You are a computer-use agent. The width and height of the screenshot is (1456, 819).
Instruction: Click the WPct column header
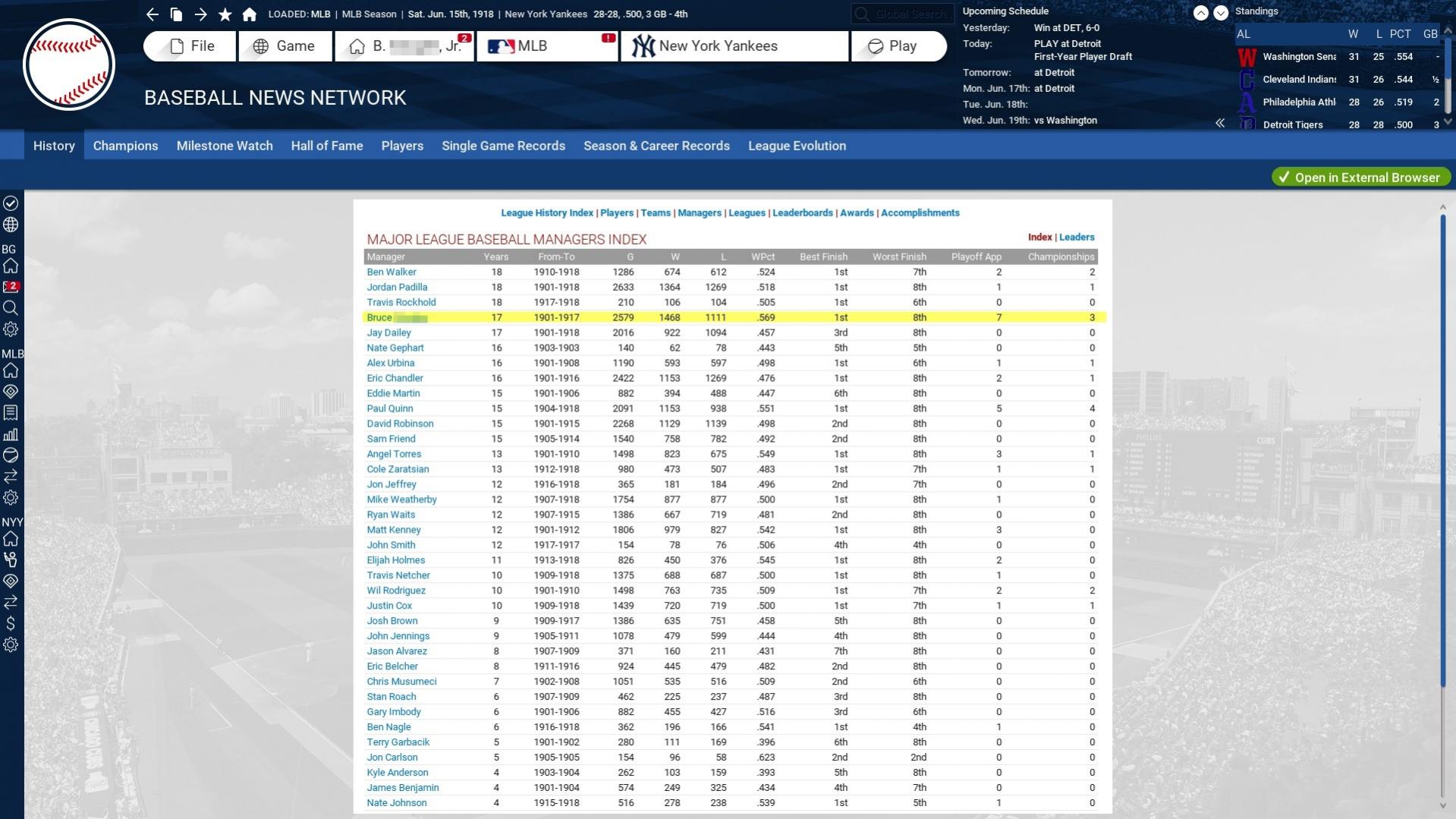pyautogui.click(x=763, y=257)
